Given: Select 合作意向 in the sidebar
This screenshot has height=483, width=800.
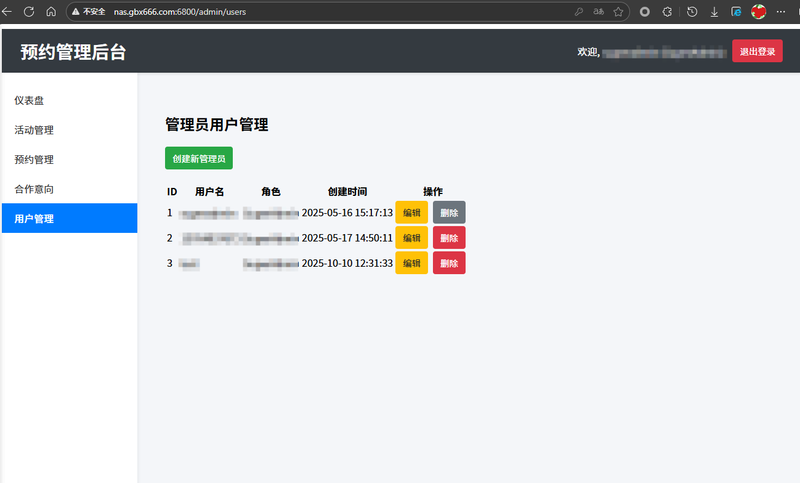Looking at the screenshot, I should [69, 189].
